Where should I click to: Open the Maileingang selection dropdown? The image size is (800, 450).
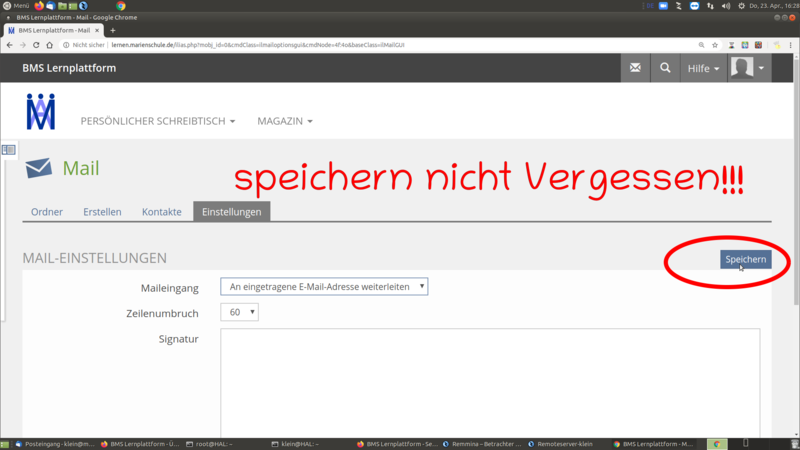[324, 287]
